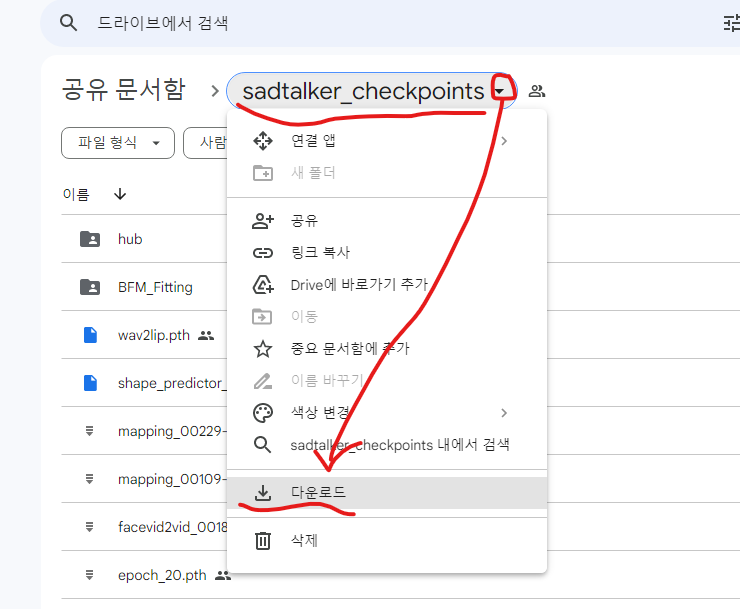Click the search magnifier icon
The image size is (740, 609).
coord(68,23)
